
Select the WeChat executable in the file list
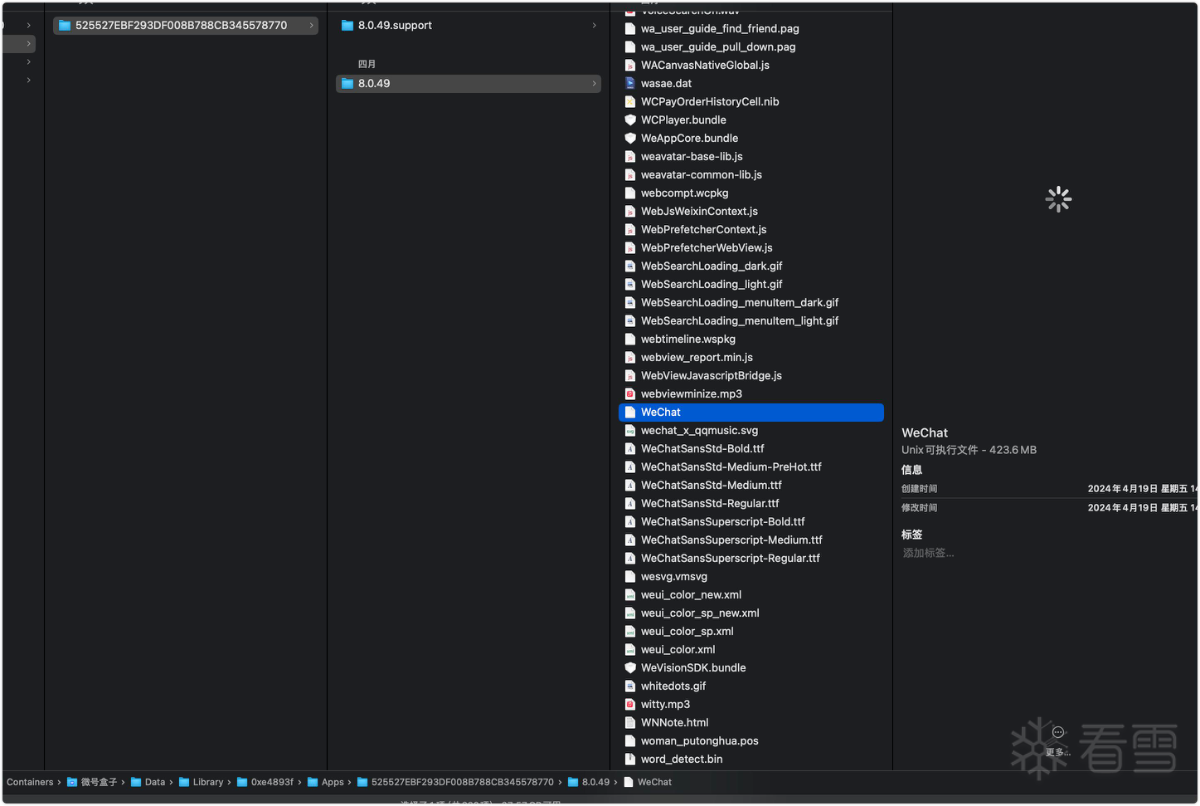(x=751, y=412)
